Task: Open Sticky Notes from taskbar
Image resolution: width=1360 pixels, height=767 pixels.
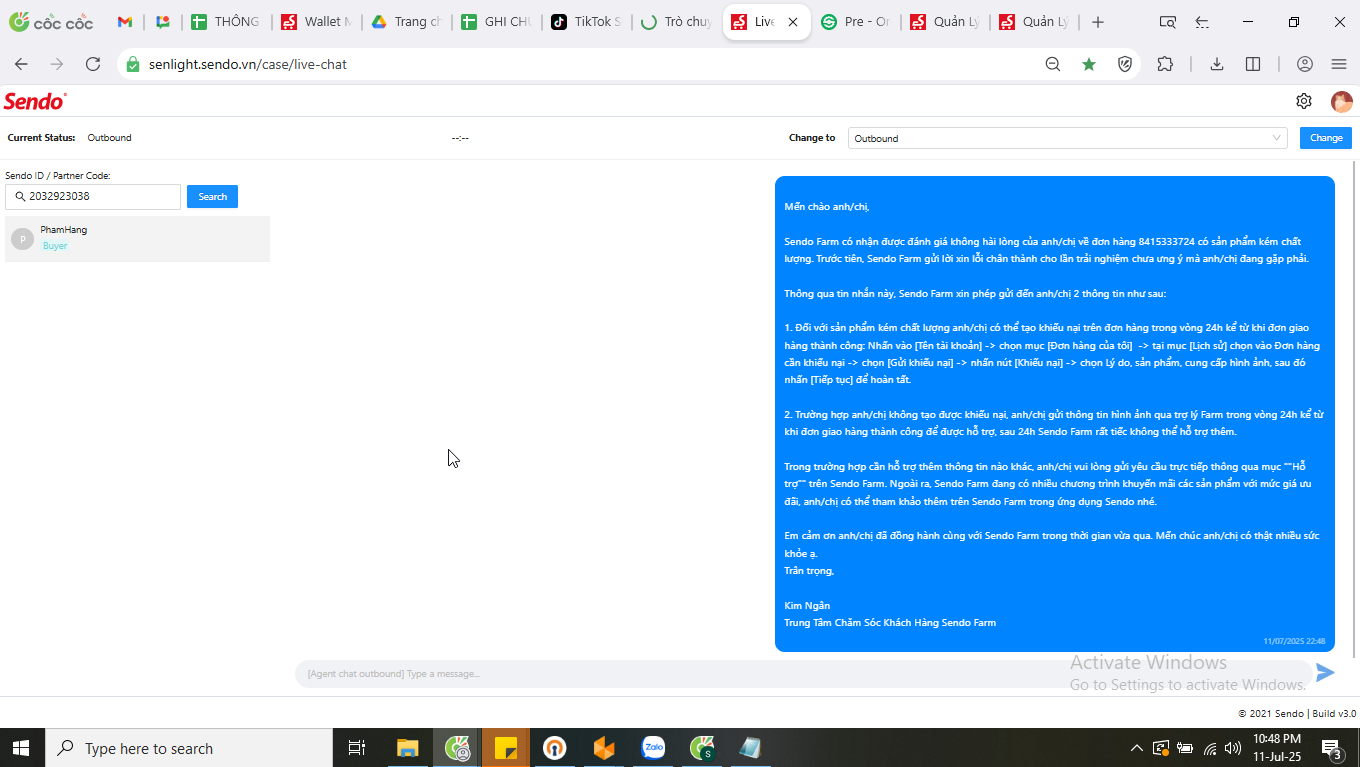Action: click(506, 748)
